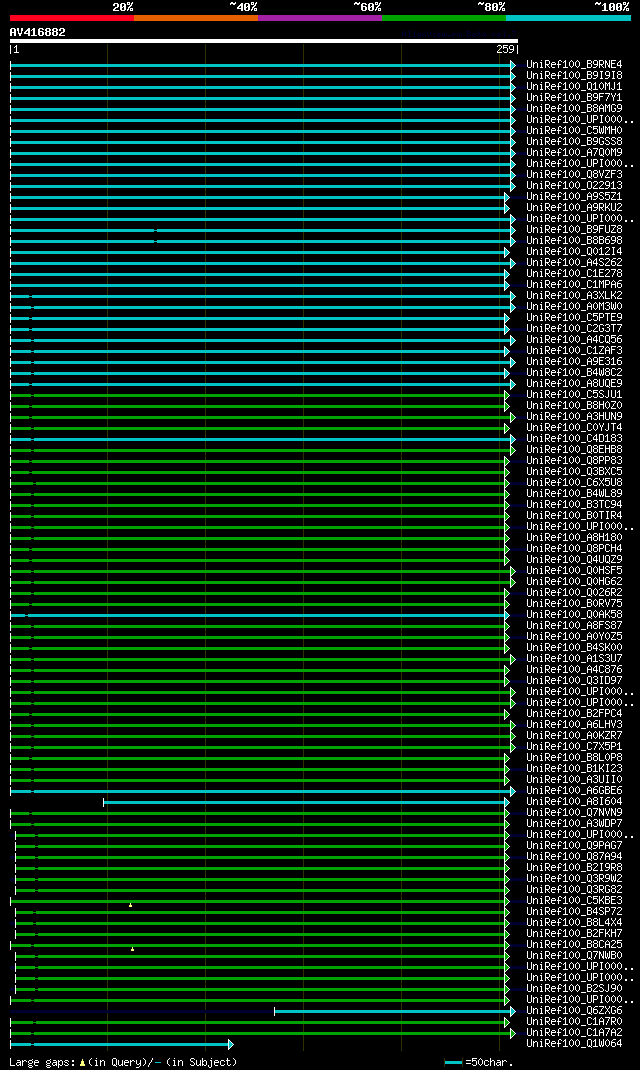Click label UniRef100_A9E316

point(574,362)
